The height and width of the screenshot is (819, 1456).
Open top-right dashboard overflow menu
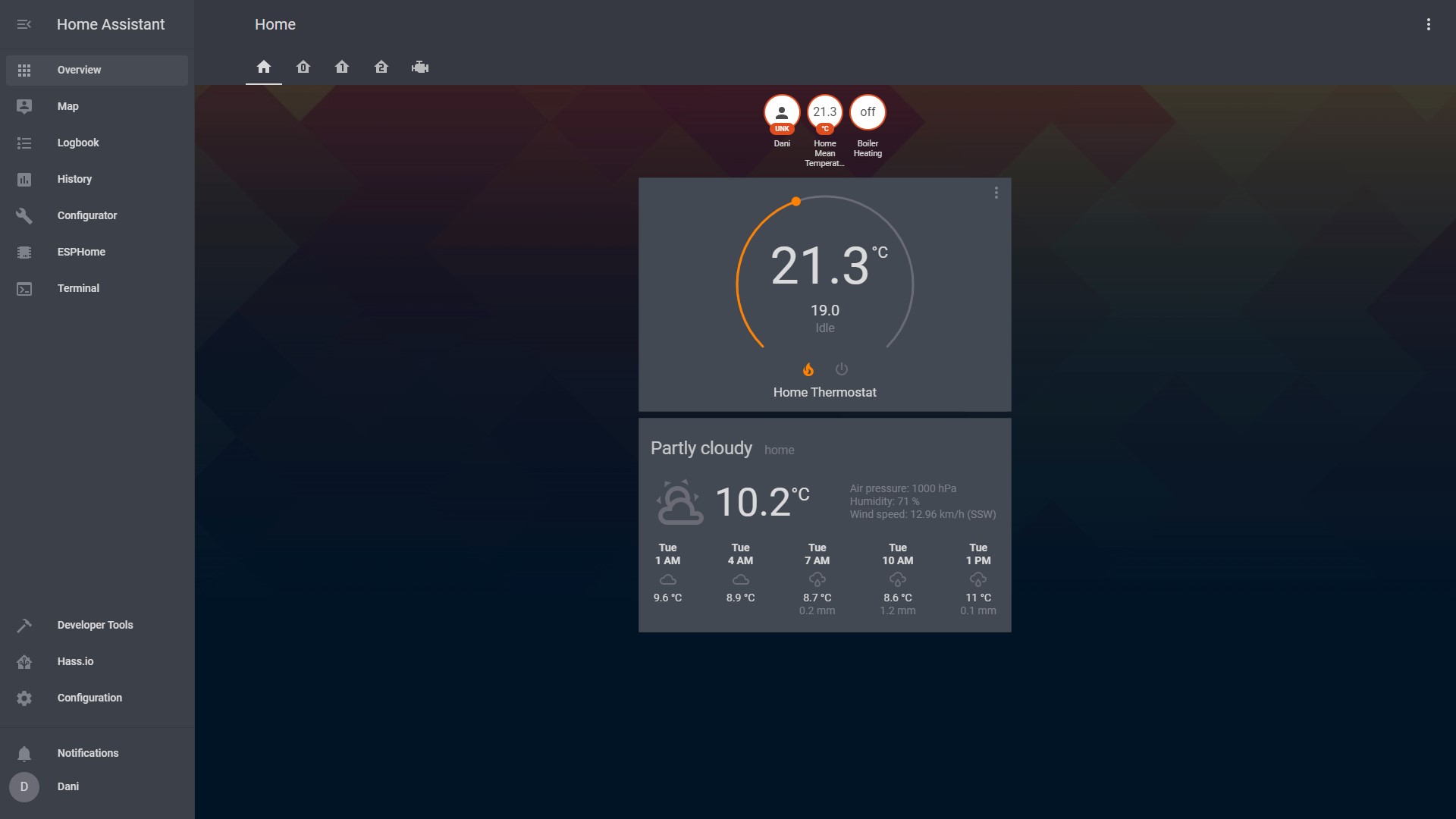pos(1429,24)
